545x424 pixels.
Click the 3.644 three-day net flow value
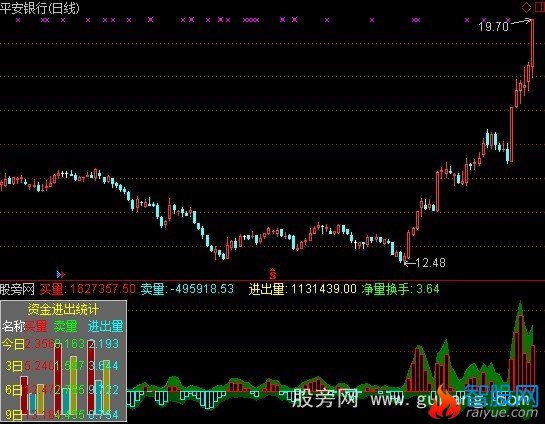click(103, 366)
